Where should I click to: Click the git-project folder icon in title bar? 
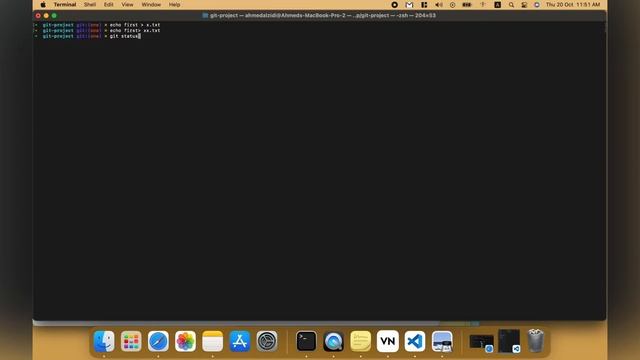click(205, 15)
